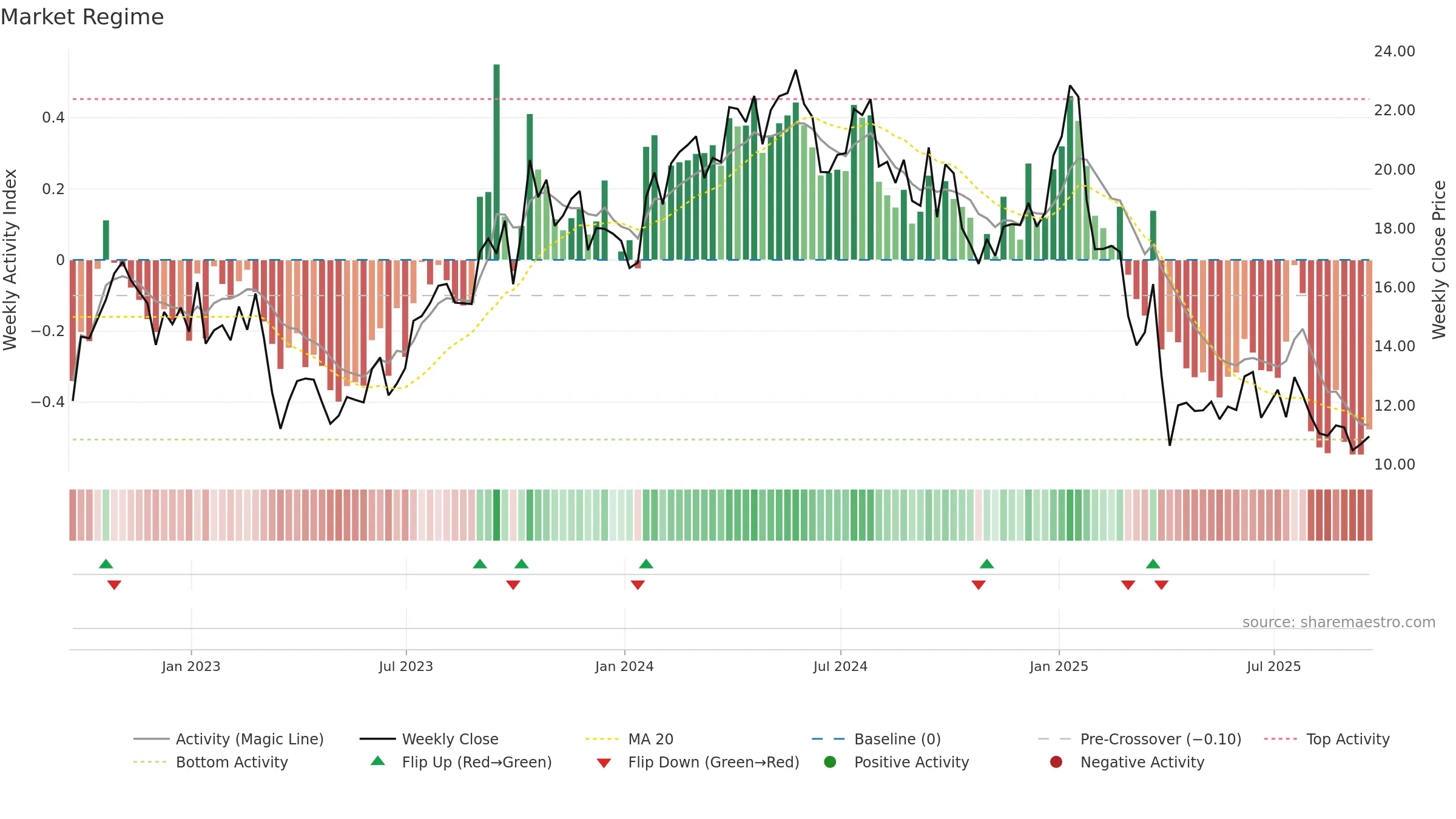The width and height of the screenshot is (1456, 819).
Task: Click the red Negative Activity legend dot
Action: point(1056,762)
